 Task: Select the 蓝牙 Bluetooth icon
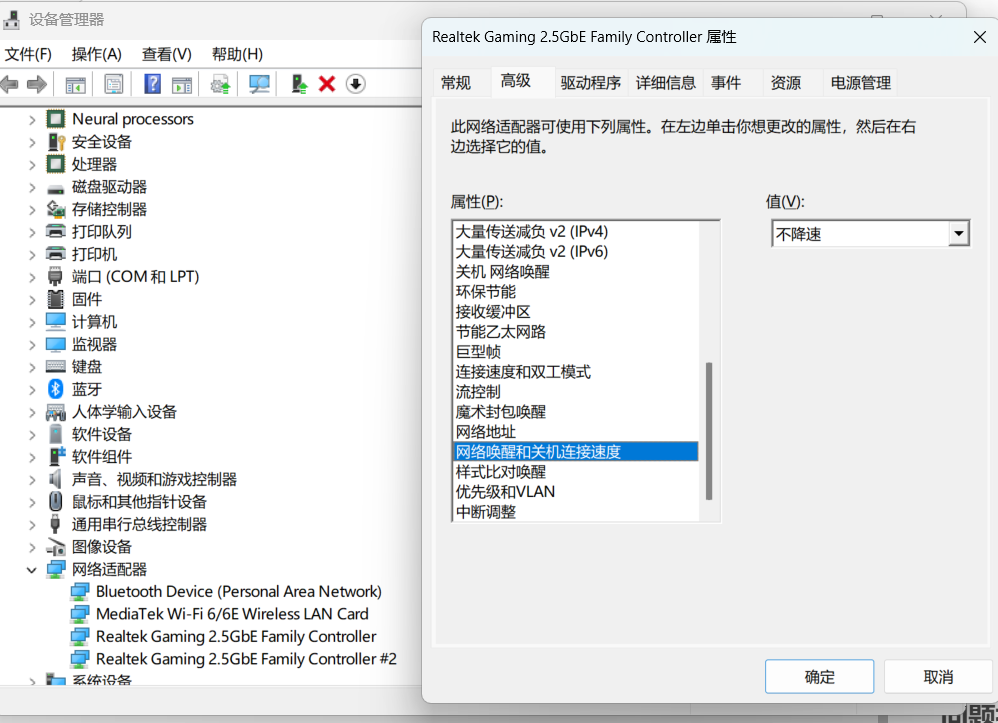(x=56, y=389)
